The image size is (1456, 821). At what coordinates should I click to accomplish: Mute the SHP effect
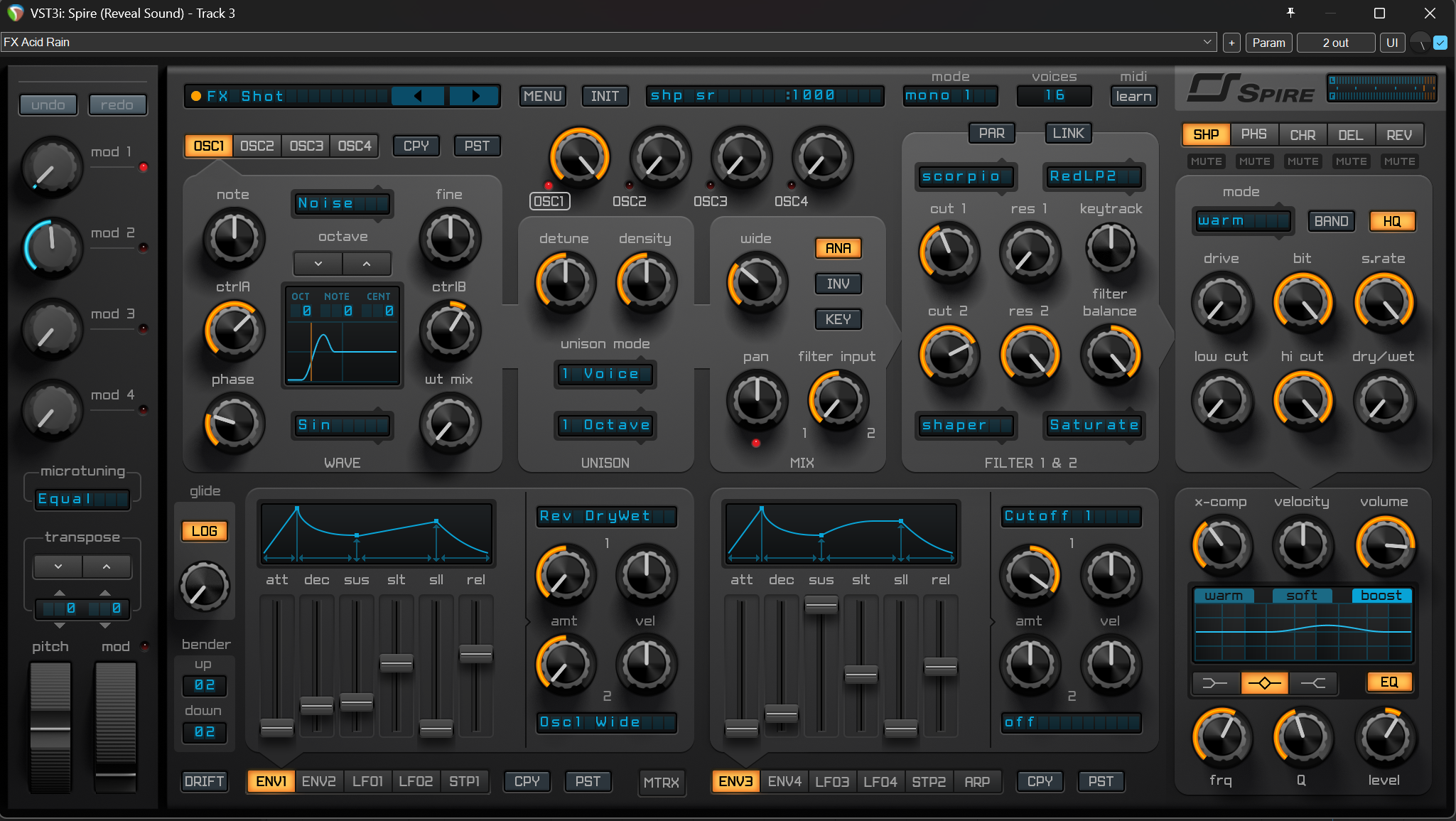[1206, 161]
